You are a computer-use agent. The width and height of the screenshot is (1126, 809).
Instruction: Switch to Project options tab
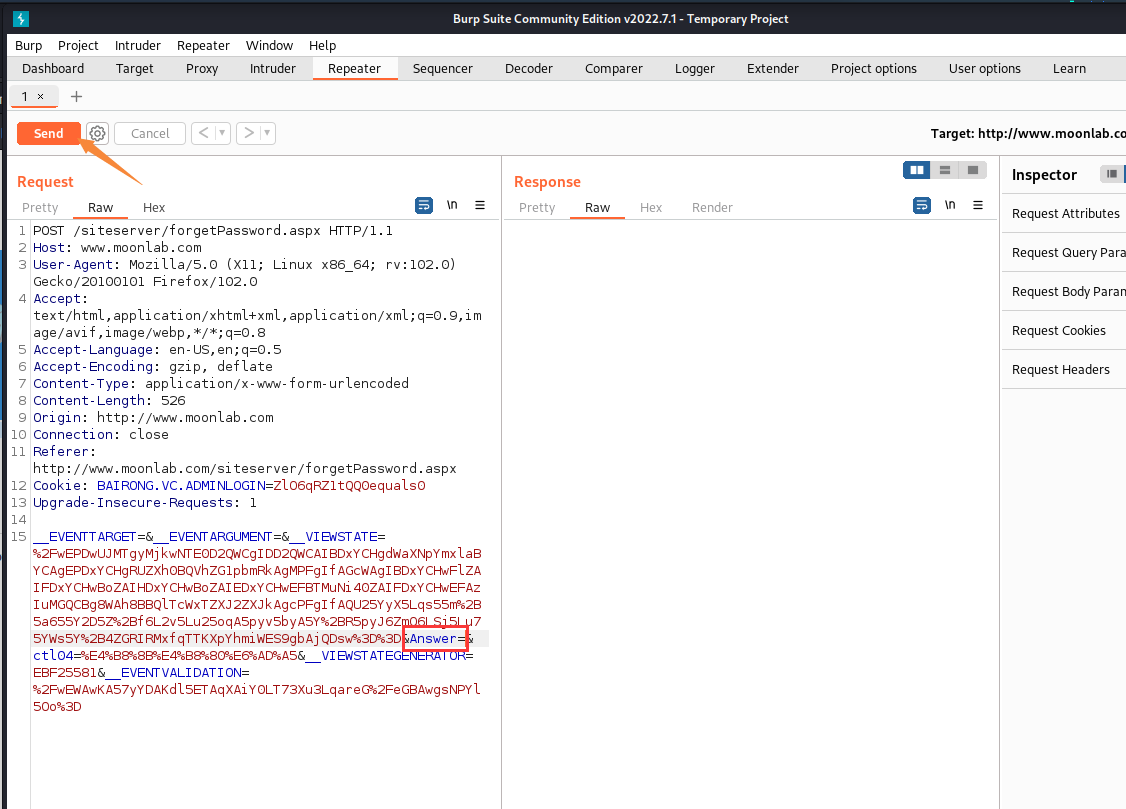(x=873, y=68)
